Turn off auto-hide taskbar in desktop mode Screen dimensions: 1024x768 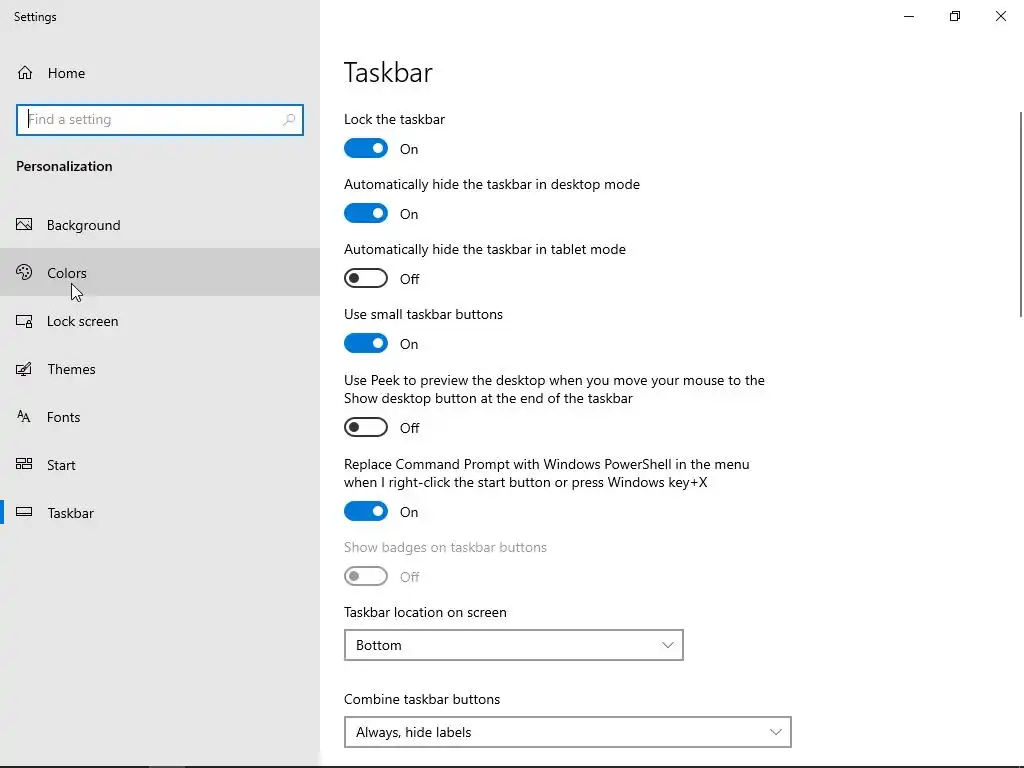tap(366, 214)
